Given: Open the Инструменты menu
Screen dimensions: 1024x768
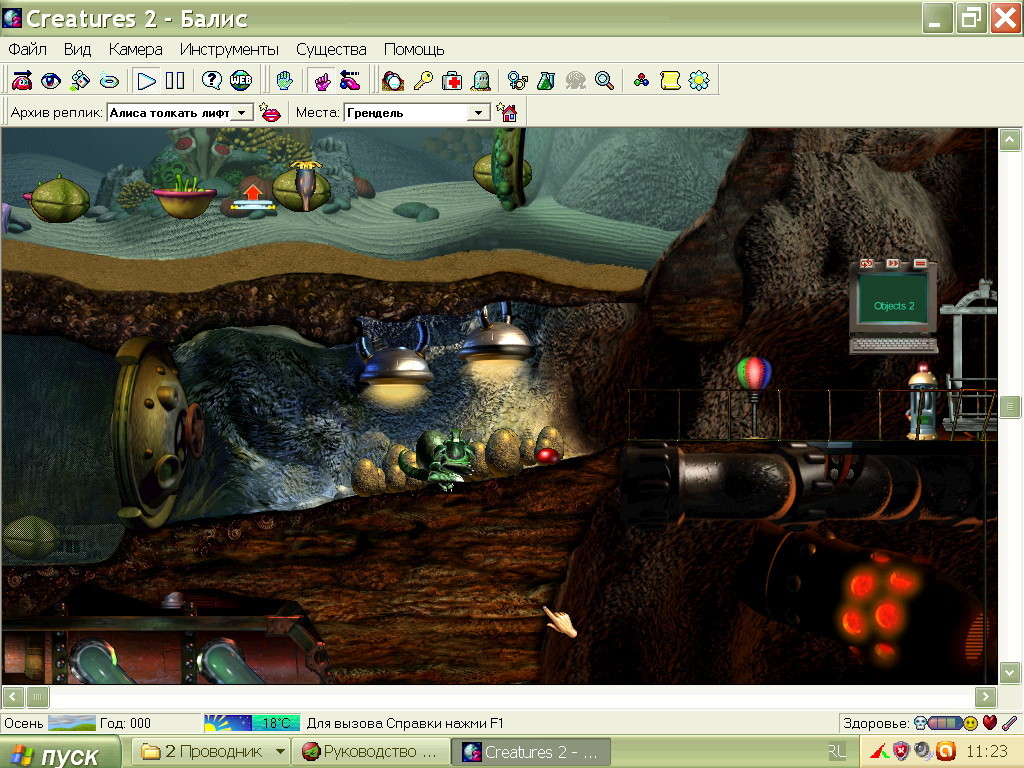Looking at the screenshot, I should click(229, 50).
